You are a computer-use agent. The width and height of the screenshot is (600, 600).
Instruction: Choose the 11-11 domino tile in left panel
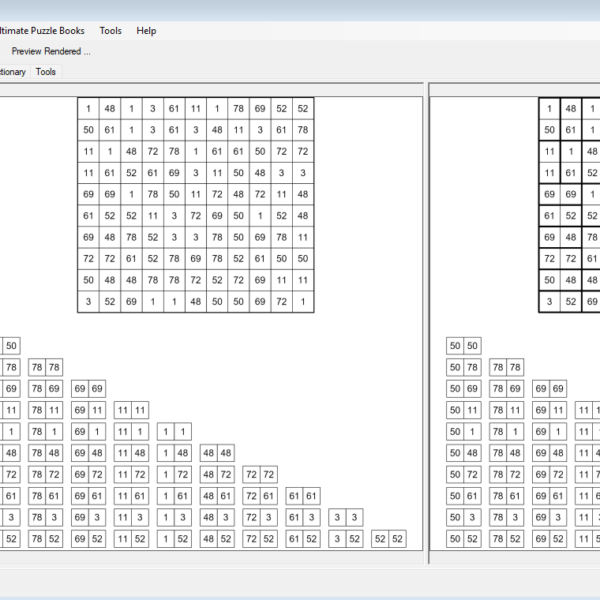click(x=131, y=410)
